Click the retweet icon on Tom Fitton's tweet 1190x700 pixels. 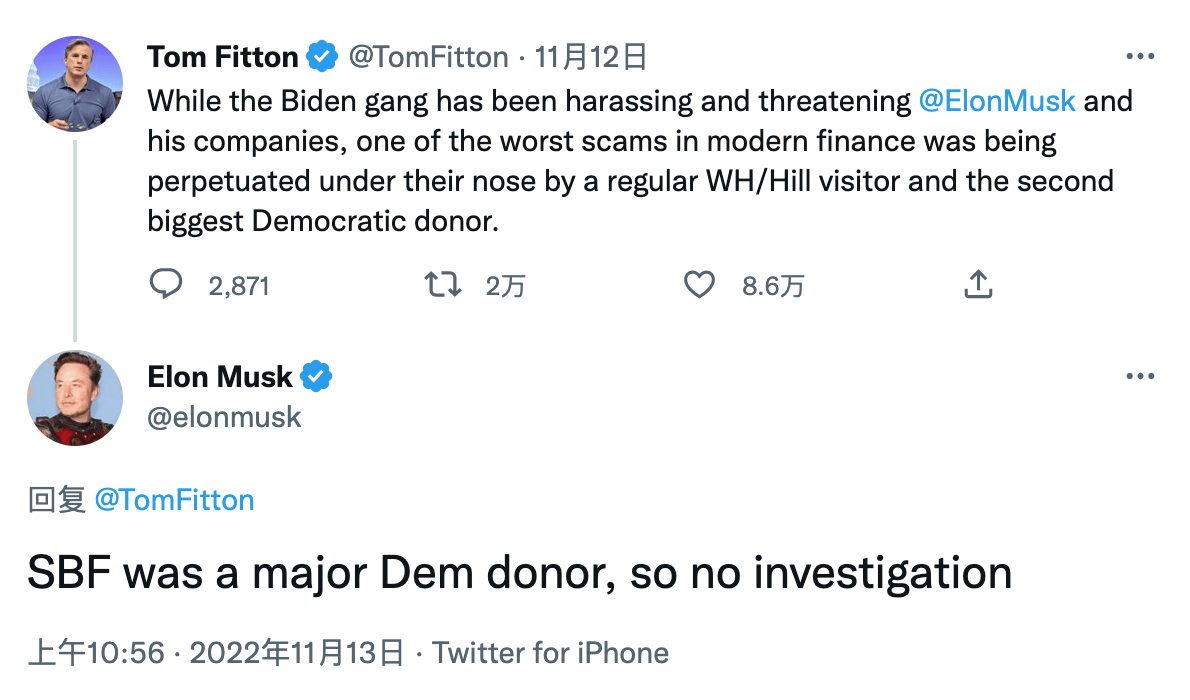(x=443, y=285)
